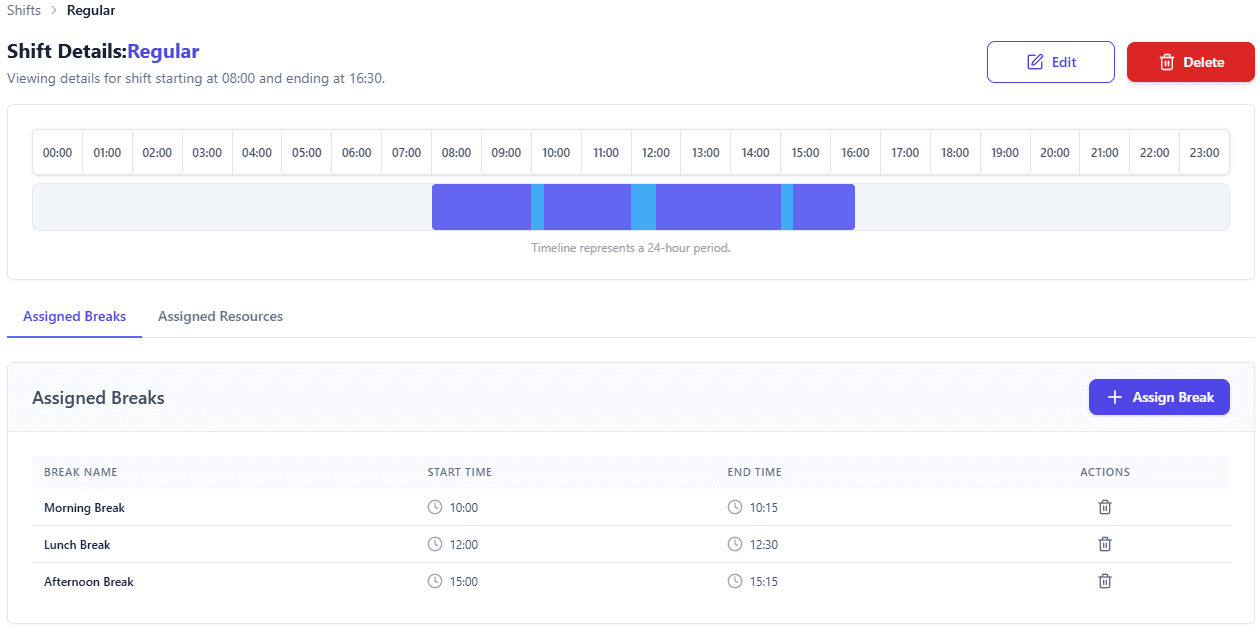The height and width of the screenshot is (633, 1260).
Task: Click the Break Name column header
Action: 81,472
